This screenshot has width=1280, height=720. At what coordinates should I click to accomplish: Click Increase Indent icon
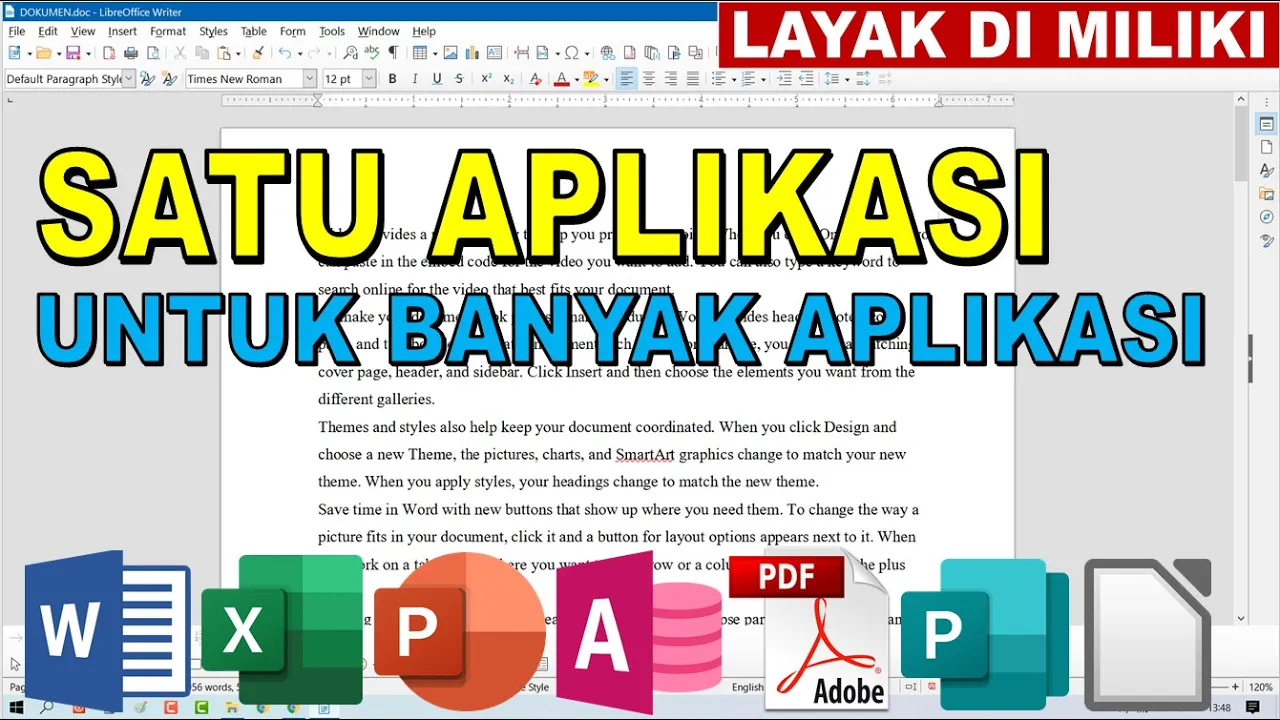coord(784,79)
